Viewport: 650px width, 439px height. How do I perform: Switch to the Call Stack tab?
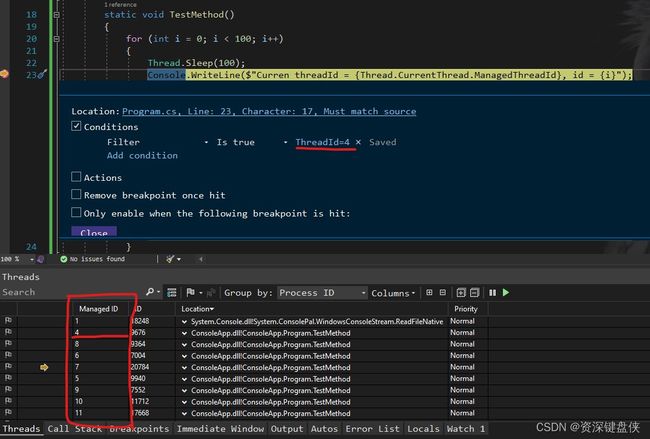(x=74, y=429)
